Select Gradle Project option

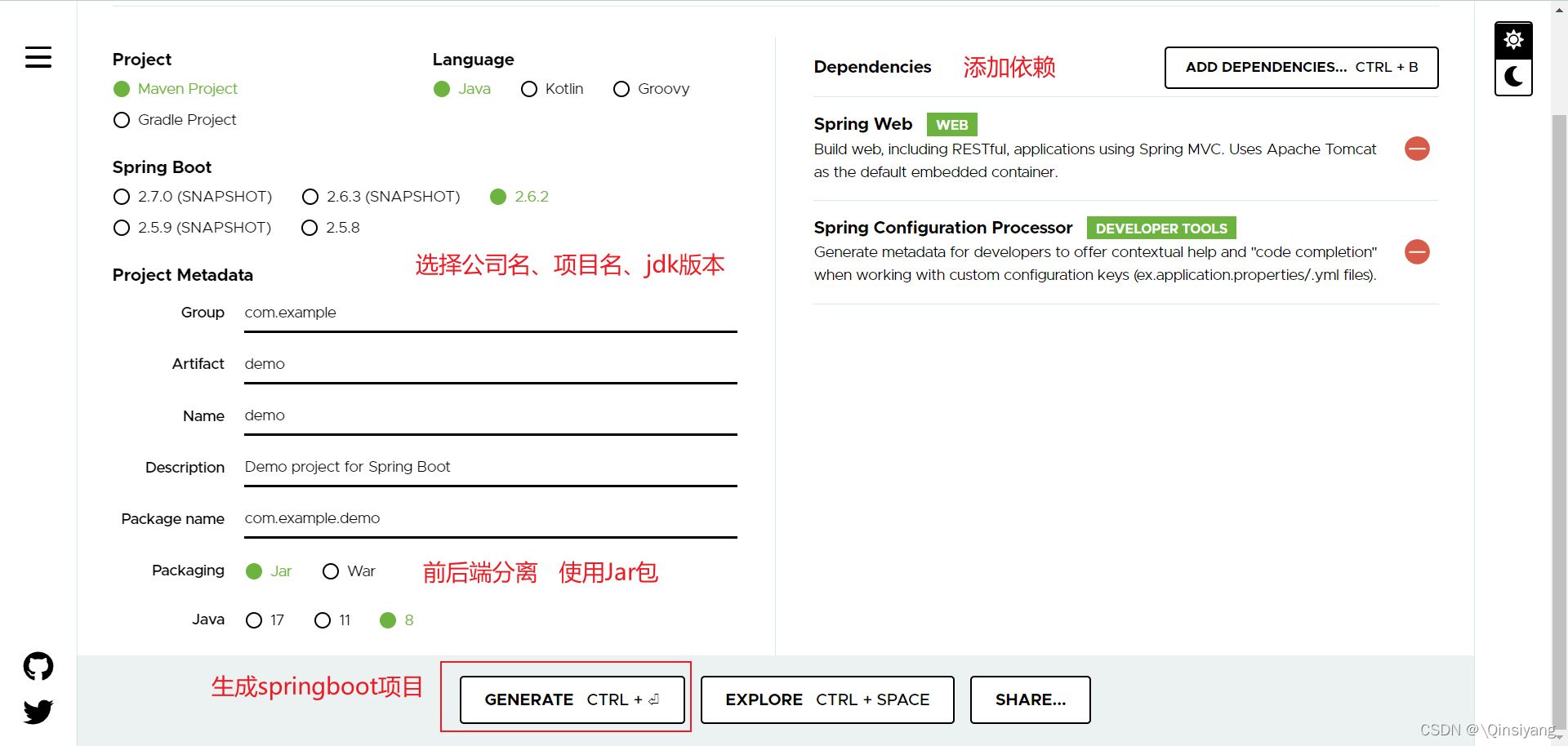(x=175, y=120)
